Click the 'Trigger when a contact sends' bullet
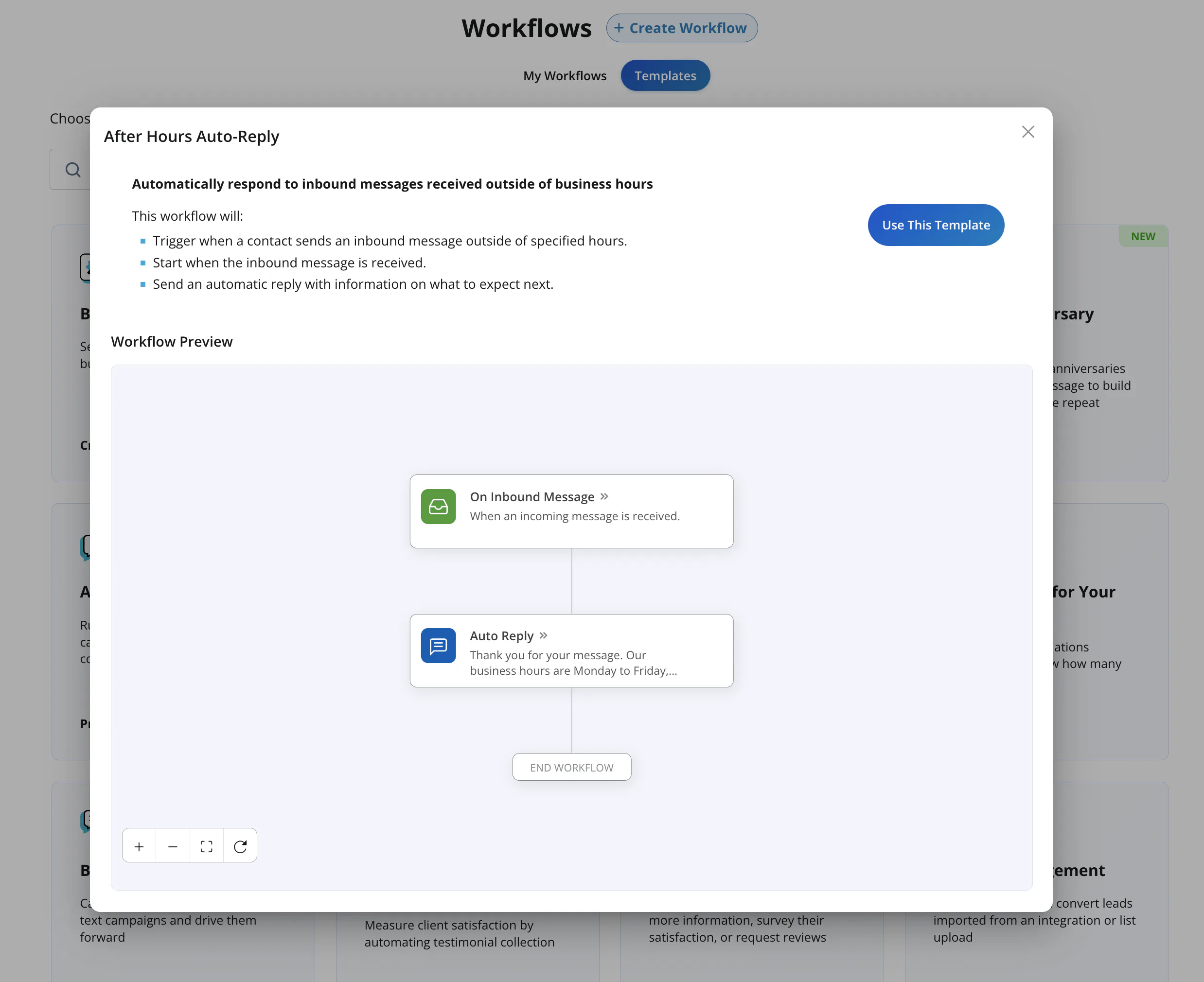The image size is (1204, 982). (390, 241)
